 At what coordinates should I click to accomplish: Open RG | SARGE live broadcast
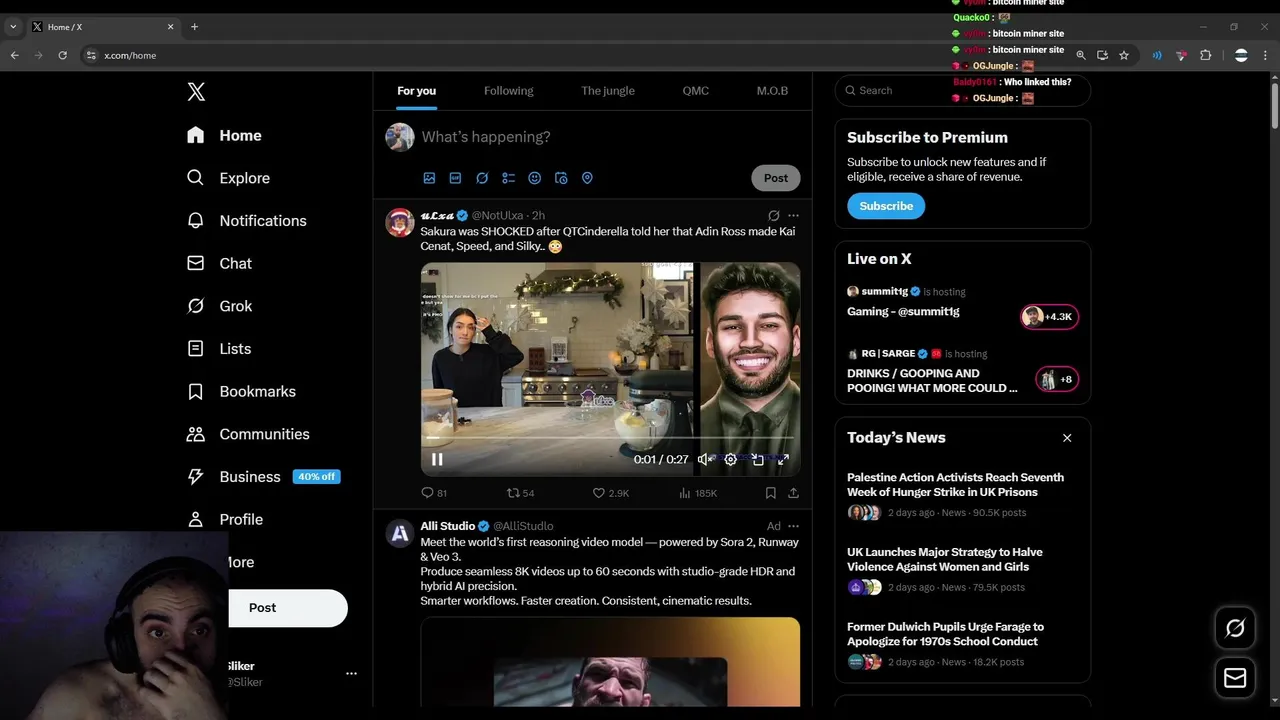(962, 371)
